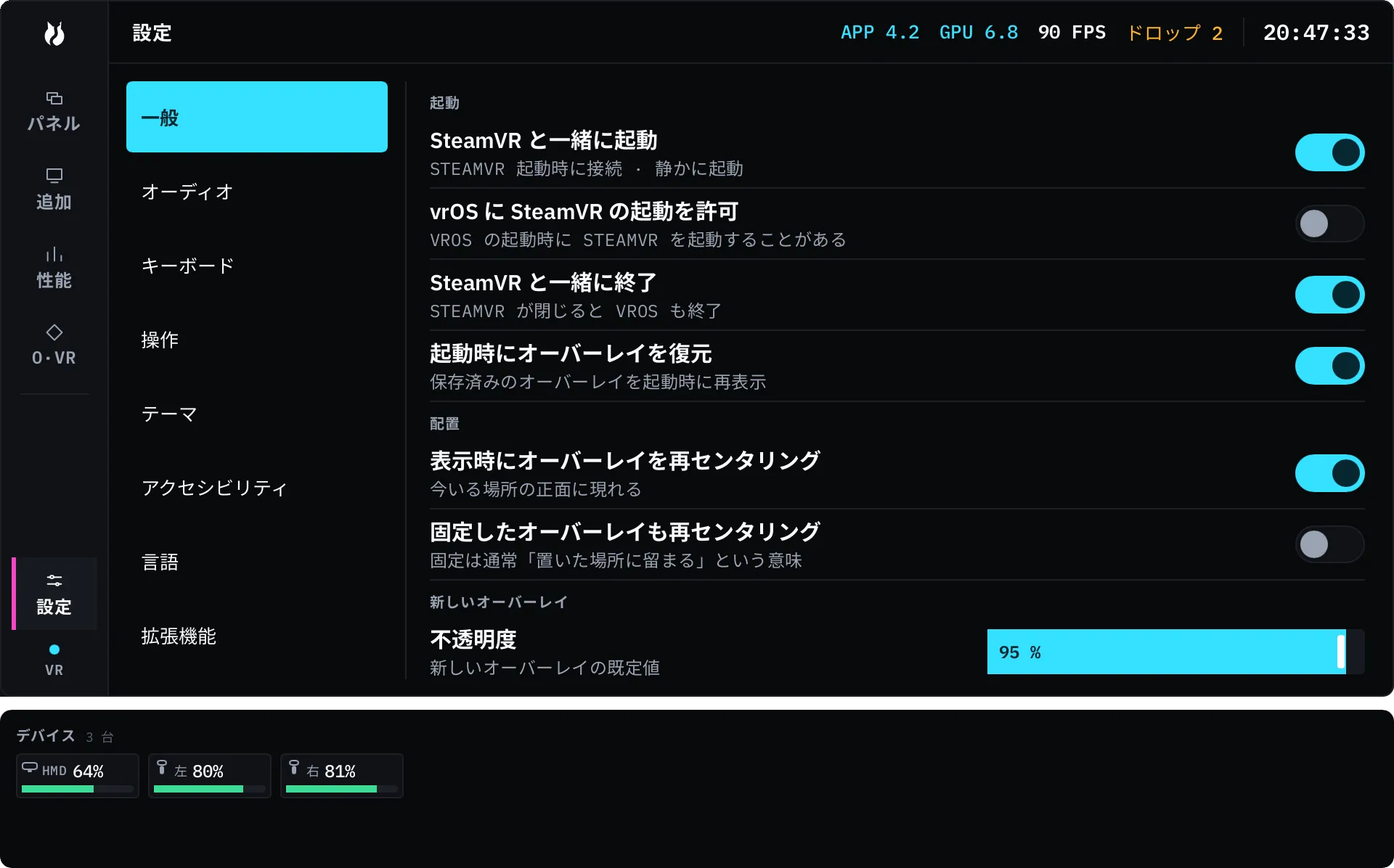Click the HMD battery device chip
The height and width of the screenshot is (868, 1394).
(x=78, y=776)
